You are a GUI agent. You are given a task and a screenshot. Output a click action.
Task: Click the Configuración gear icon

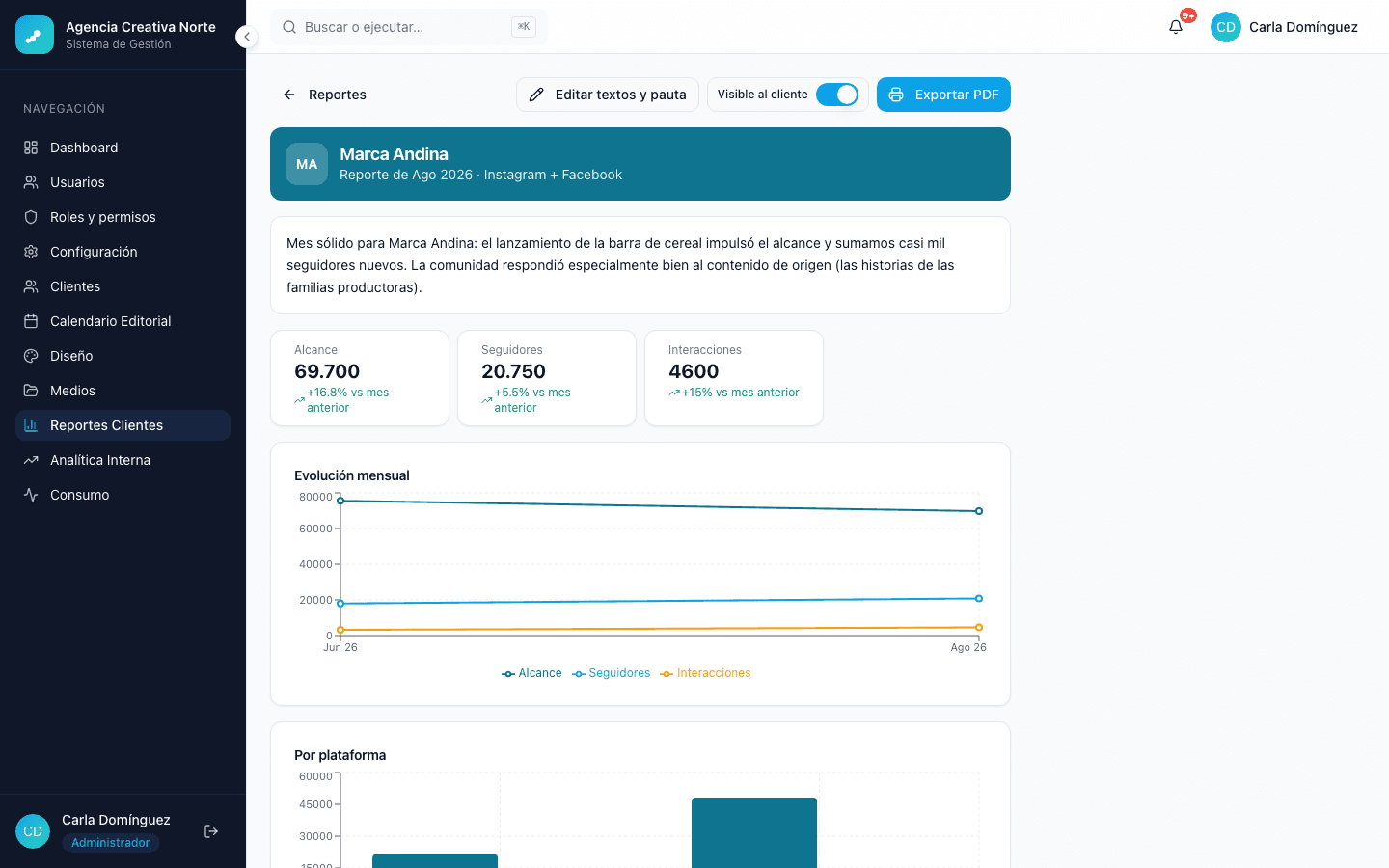point(31,252)
